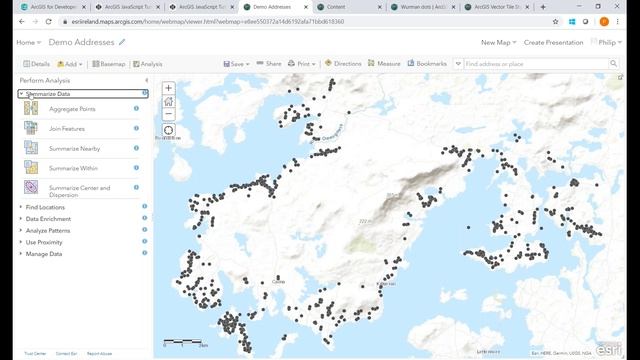Image resolution: width=640 pixels, height=360 pixels.
Task: Open the Measure tool
Action: tap(384, 64)
